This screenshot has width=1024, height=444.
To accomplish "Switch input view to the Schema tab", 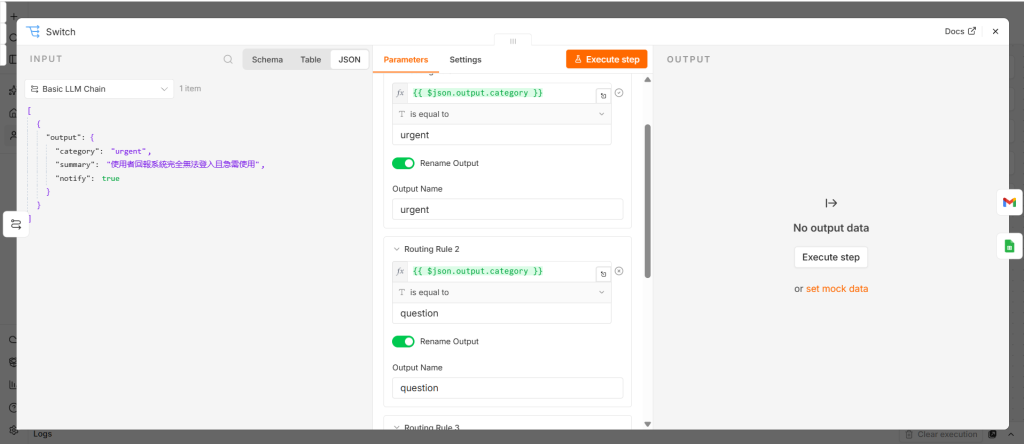I will tap(267, 59).
